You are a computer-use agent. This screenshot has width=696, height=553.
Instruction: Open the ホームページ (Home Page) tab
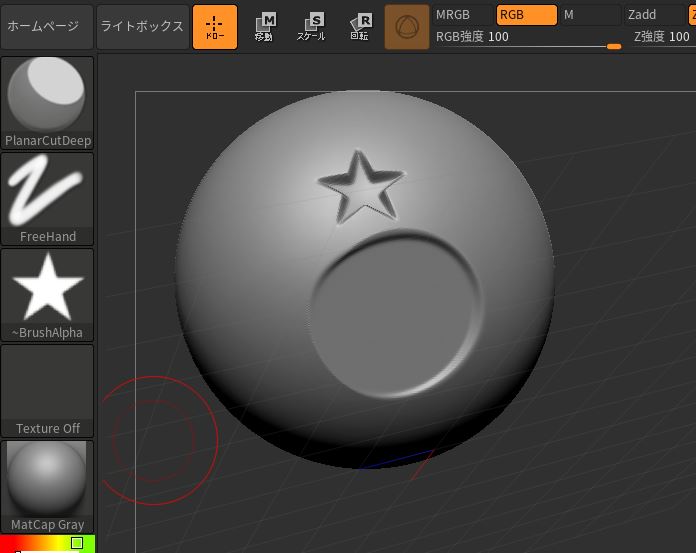coord(47,27)
